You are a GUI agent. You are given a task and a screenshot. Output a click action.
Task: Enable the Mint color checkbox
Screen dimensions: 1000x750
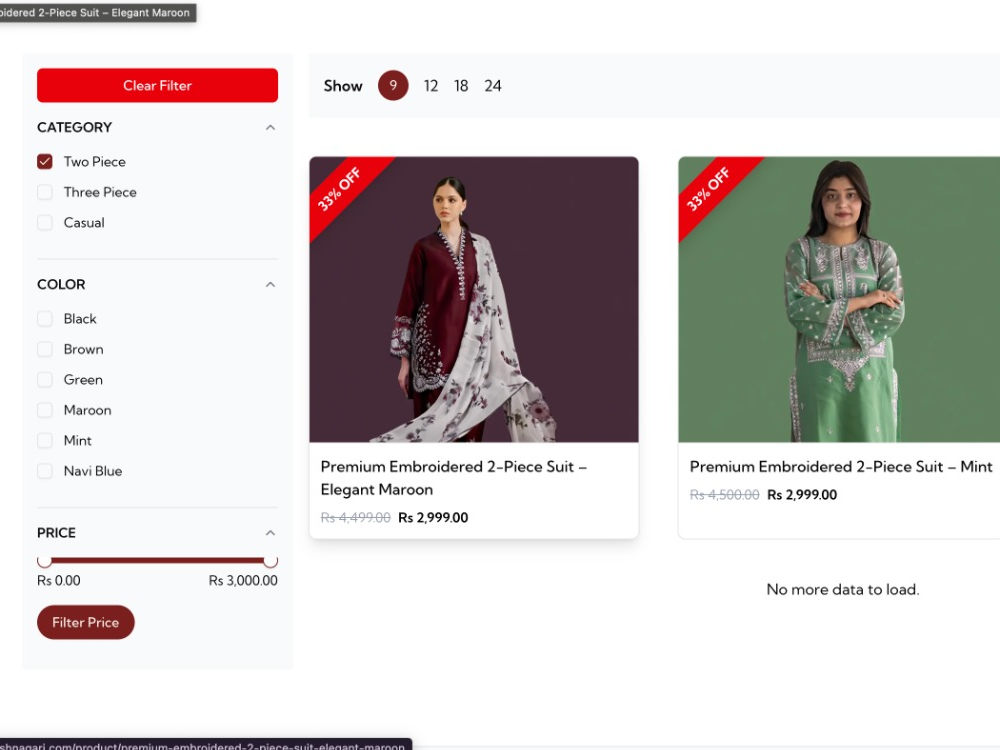[x=45, y=441]
